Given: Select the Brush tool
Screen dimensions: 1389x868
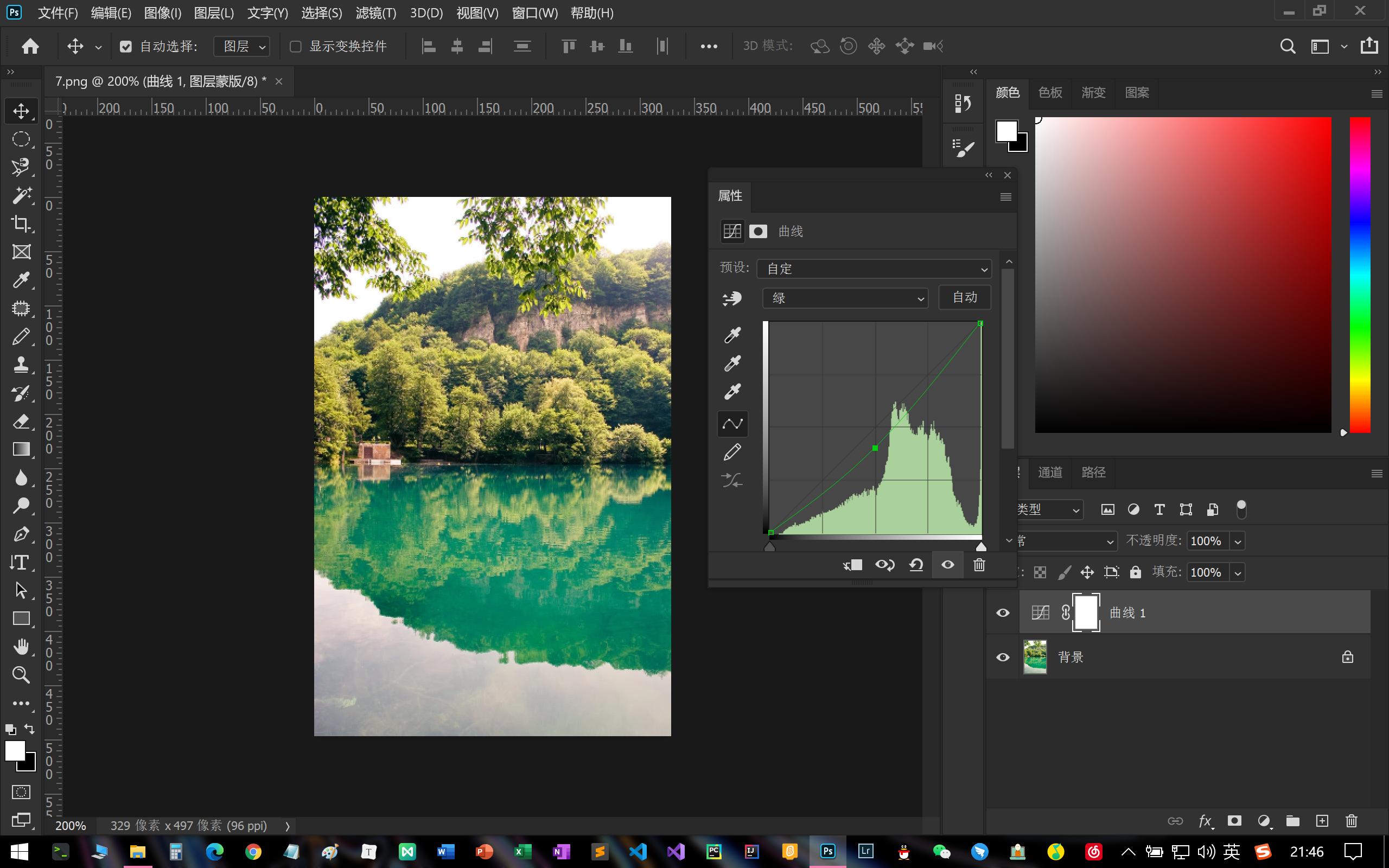Looking at the screenshot, I should (21, 336).
